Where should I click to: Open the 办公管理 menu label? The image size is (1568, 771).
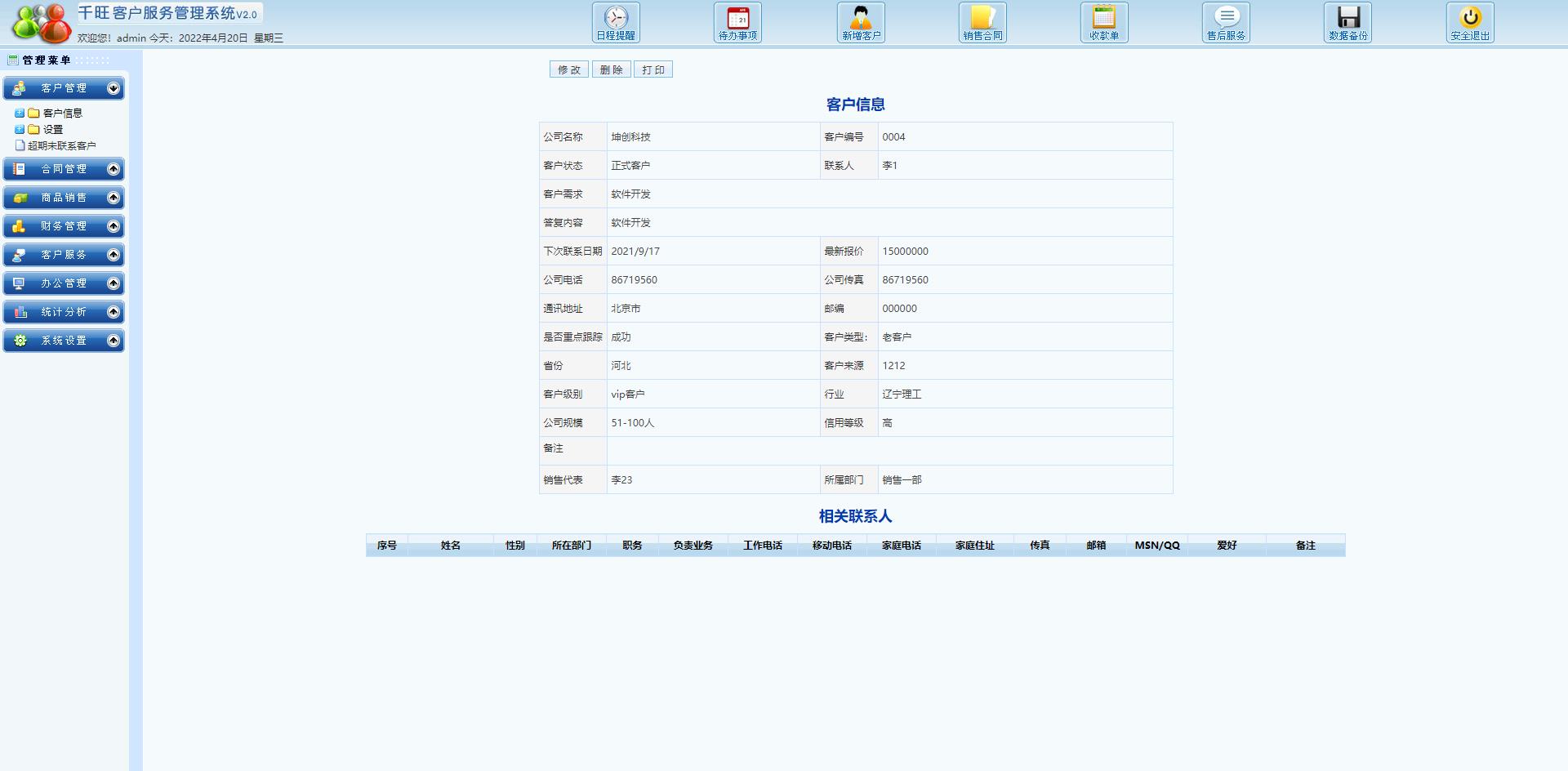[x=64, y=283]
